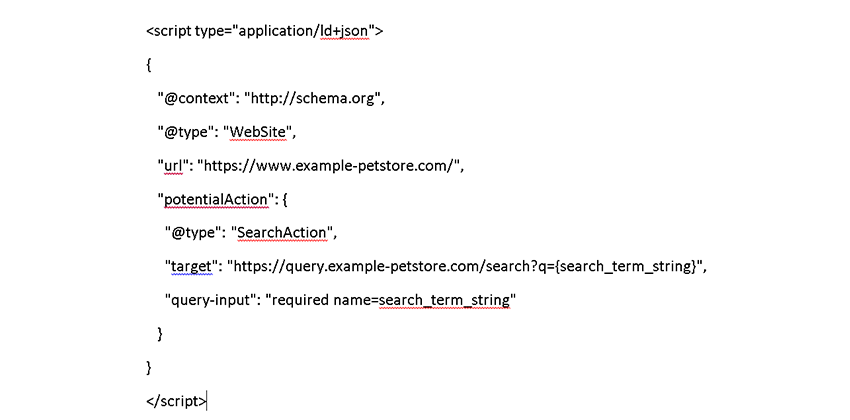
Task: Click the query.example-petstore.com search URL value
Action: point(465,267)
